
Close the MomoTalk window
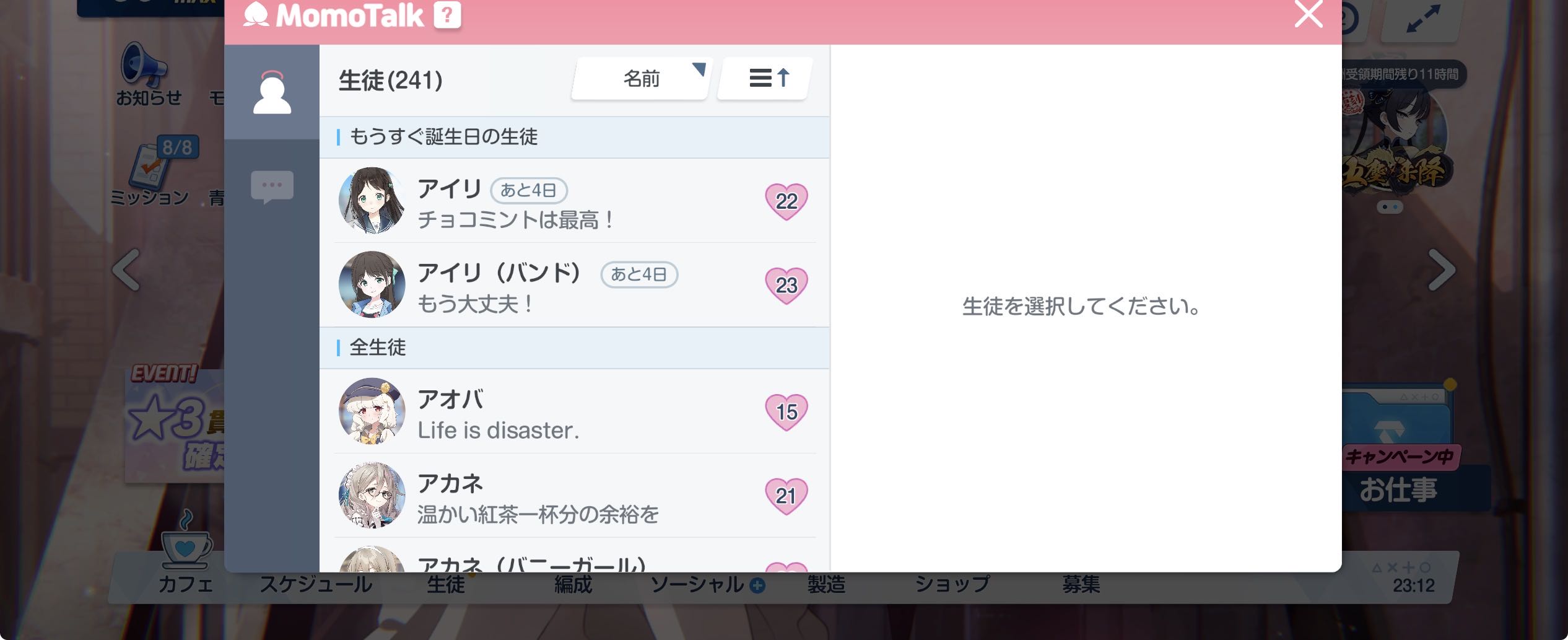(1309, 14)
